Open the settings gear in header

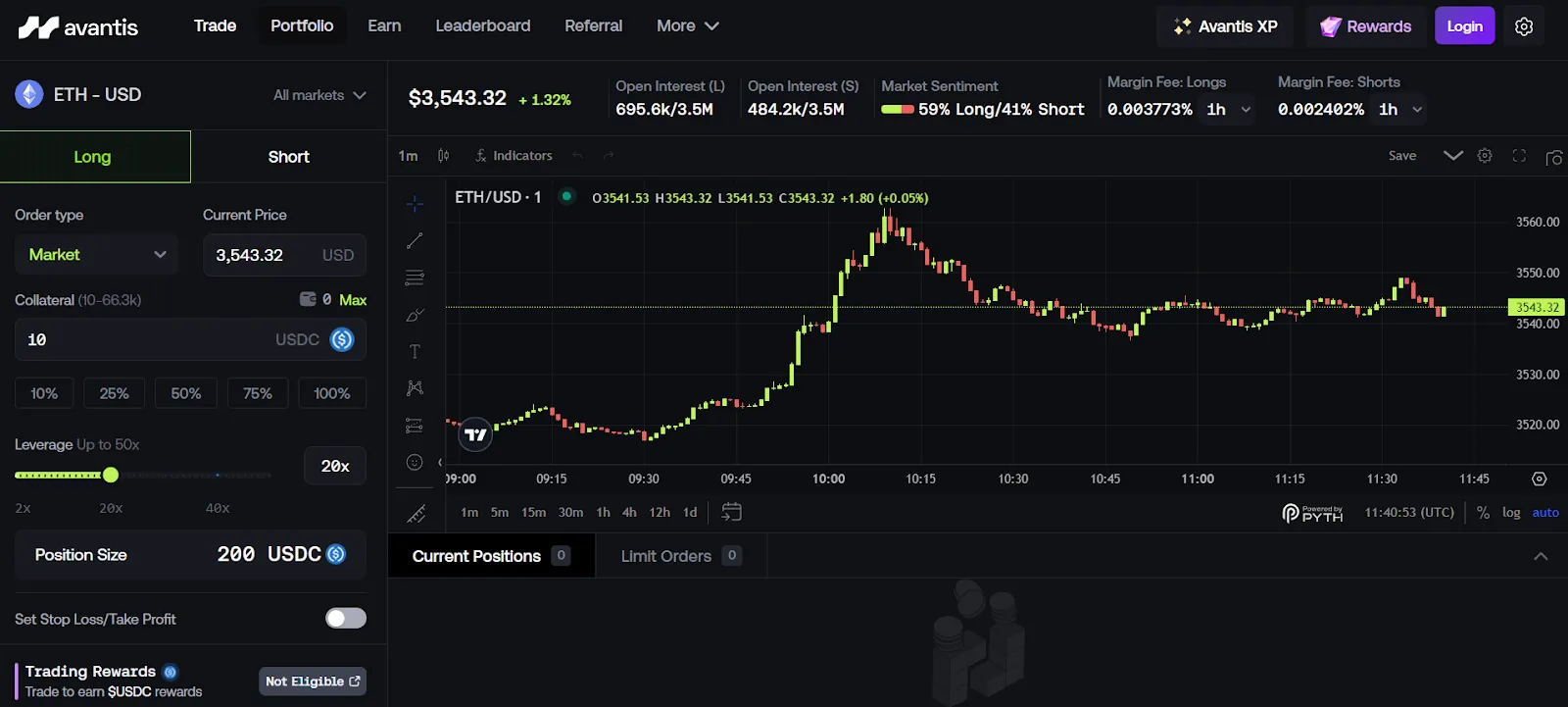tap(1524, 26)
